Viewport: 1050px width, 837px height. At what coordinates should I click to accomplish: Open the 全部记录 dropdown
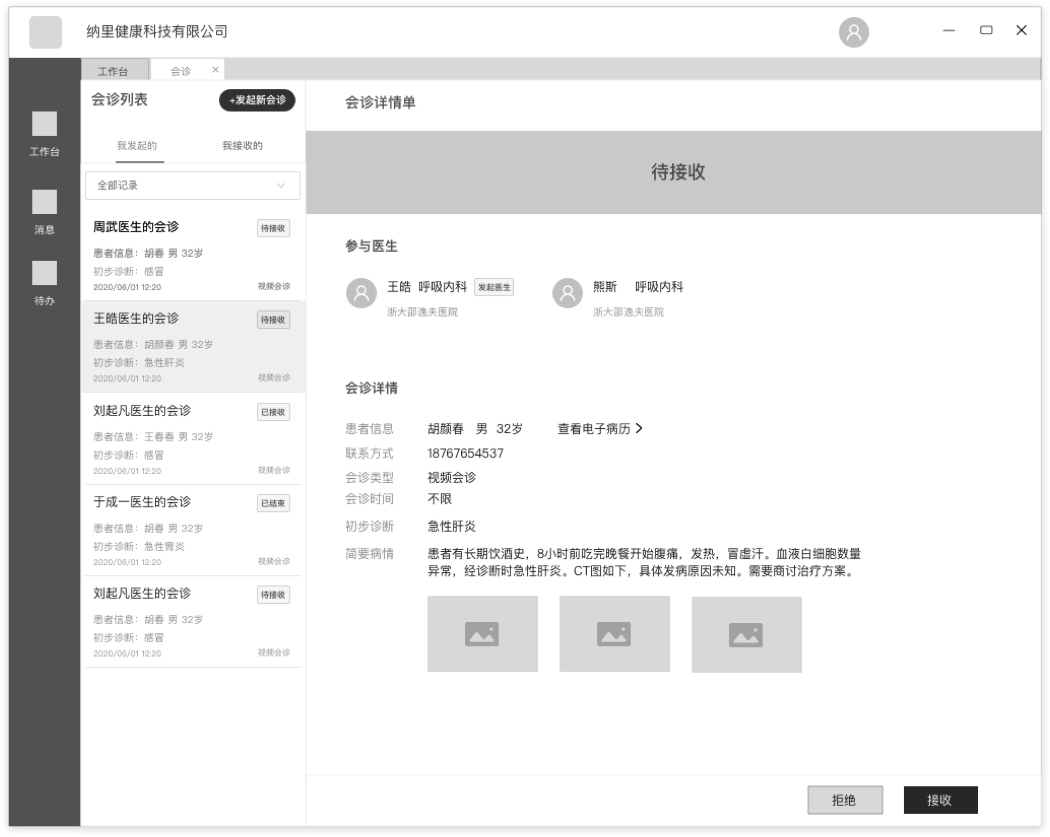(x=192, y=185)
